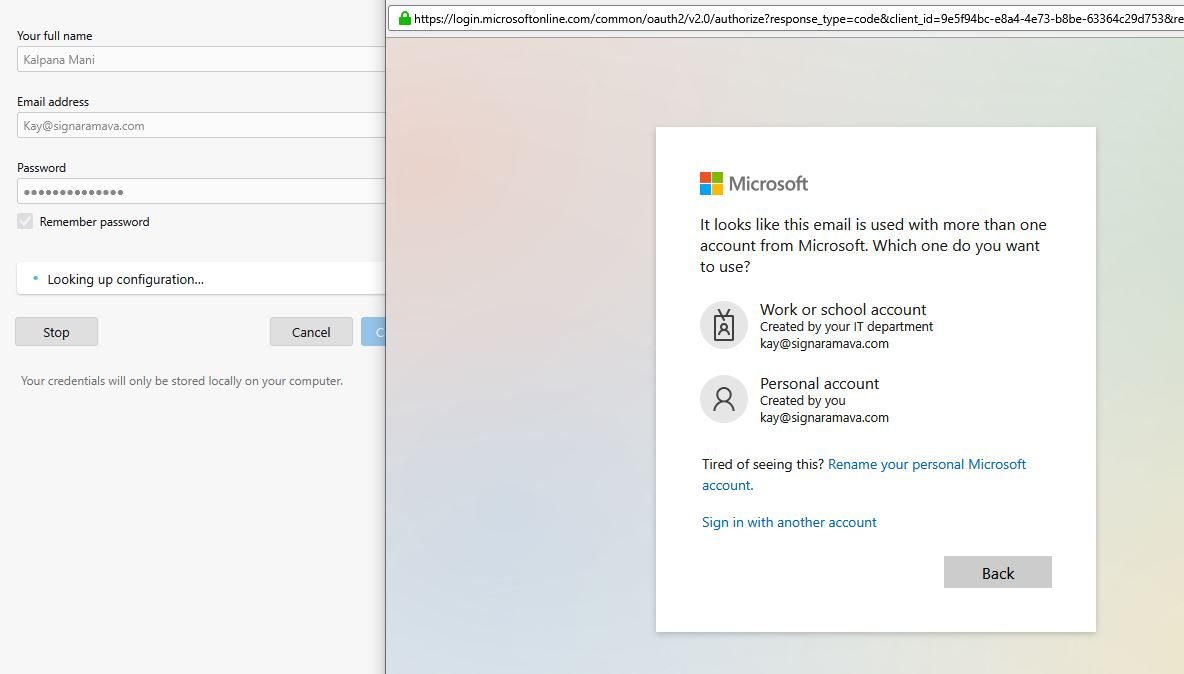Viewport: 1184px width, 674px height.
Task: Click the Microsoft four-color logo
Action: point(711,184)
